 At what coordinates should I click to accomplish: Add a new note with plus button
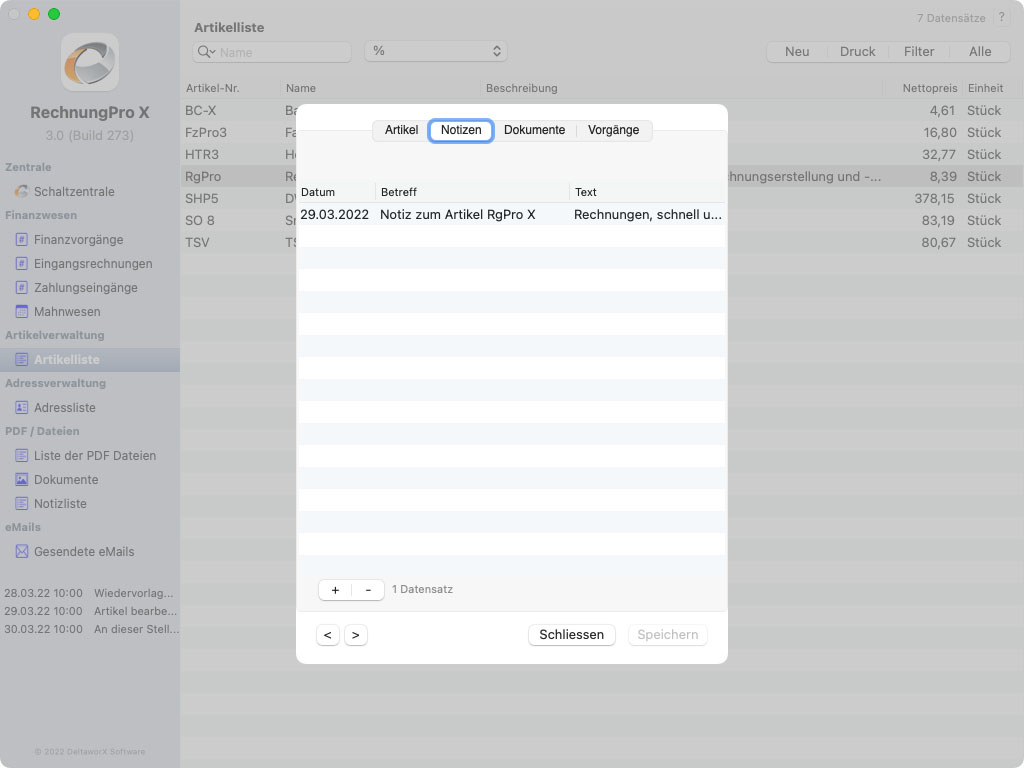[x=335, y=590]
